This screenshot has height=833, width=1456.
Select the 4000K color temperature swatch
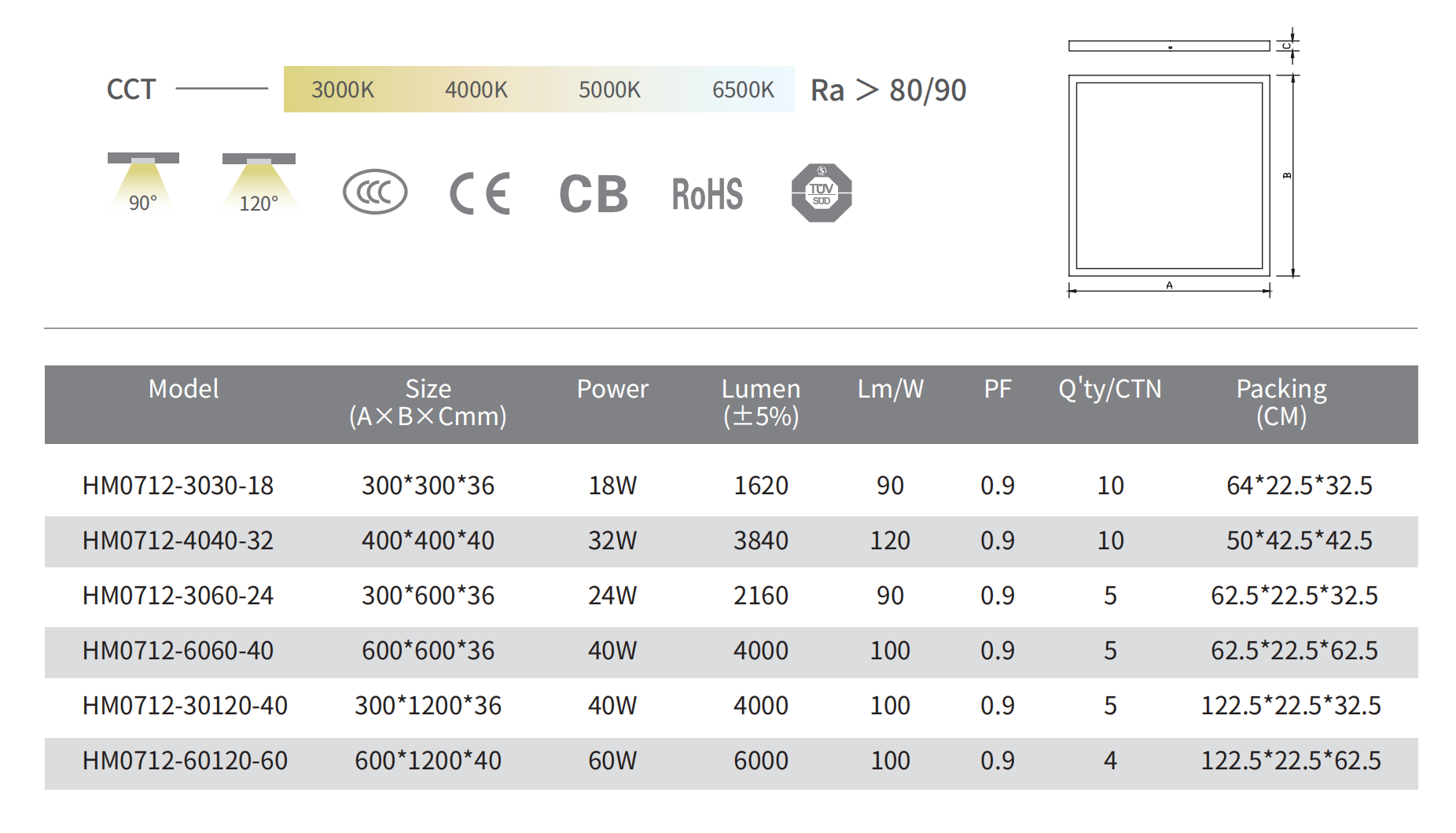(476, 90)
